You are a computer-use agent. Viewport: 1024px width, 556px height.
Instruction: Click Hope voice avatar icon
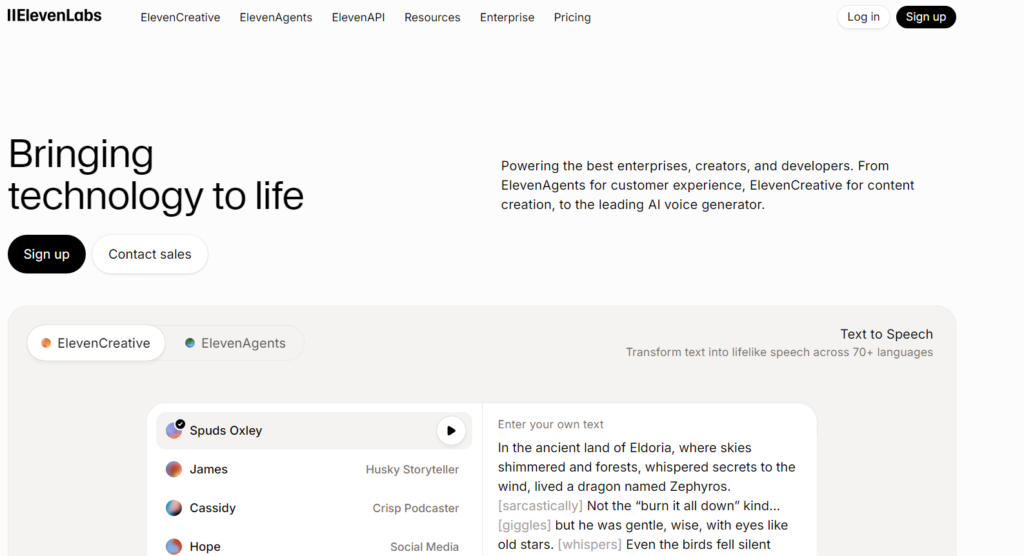[x=174, y=546]
